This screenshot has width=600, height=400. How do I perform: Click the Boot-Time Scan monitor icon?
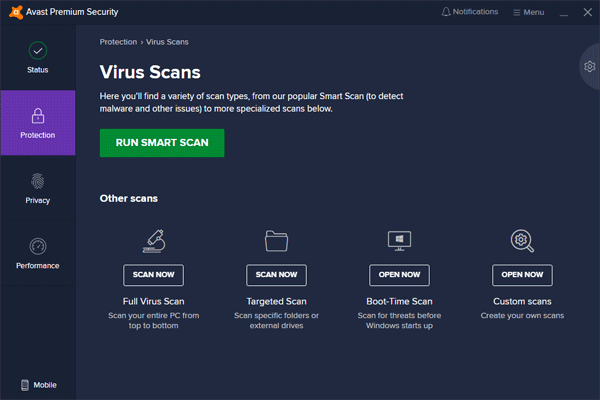tap(399, 241)
